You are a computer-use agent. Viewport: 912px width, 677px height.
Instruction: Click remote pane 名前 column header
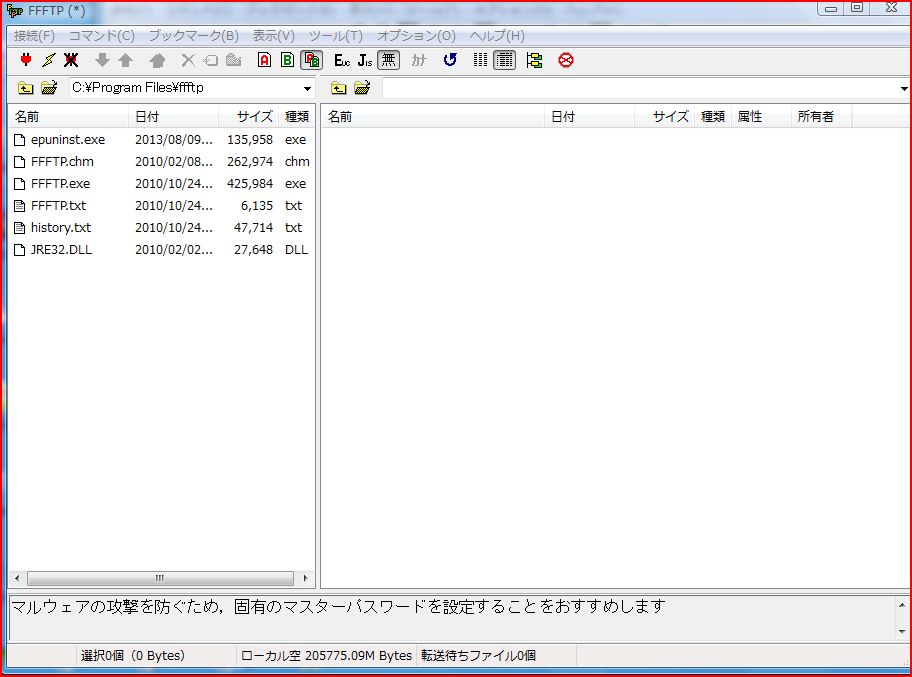(x=433, y=117)
